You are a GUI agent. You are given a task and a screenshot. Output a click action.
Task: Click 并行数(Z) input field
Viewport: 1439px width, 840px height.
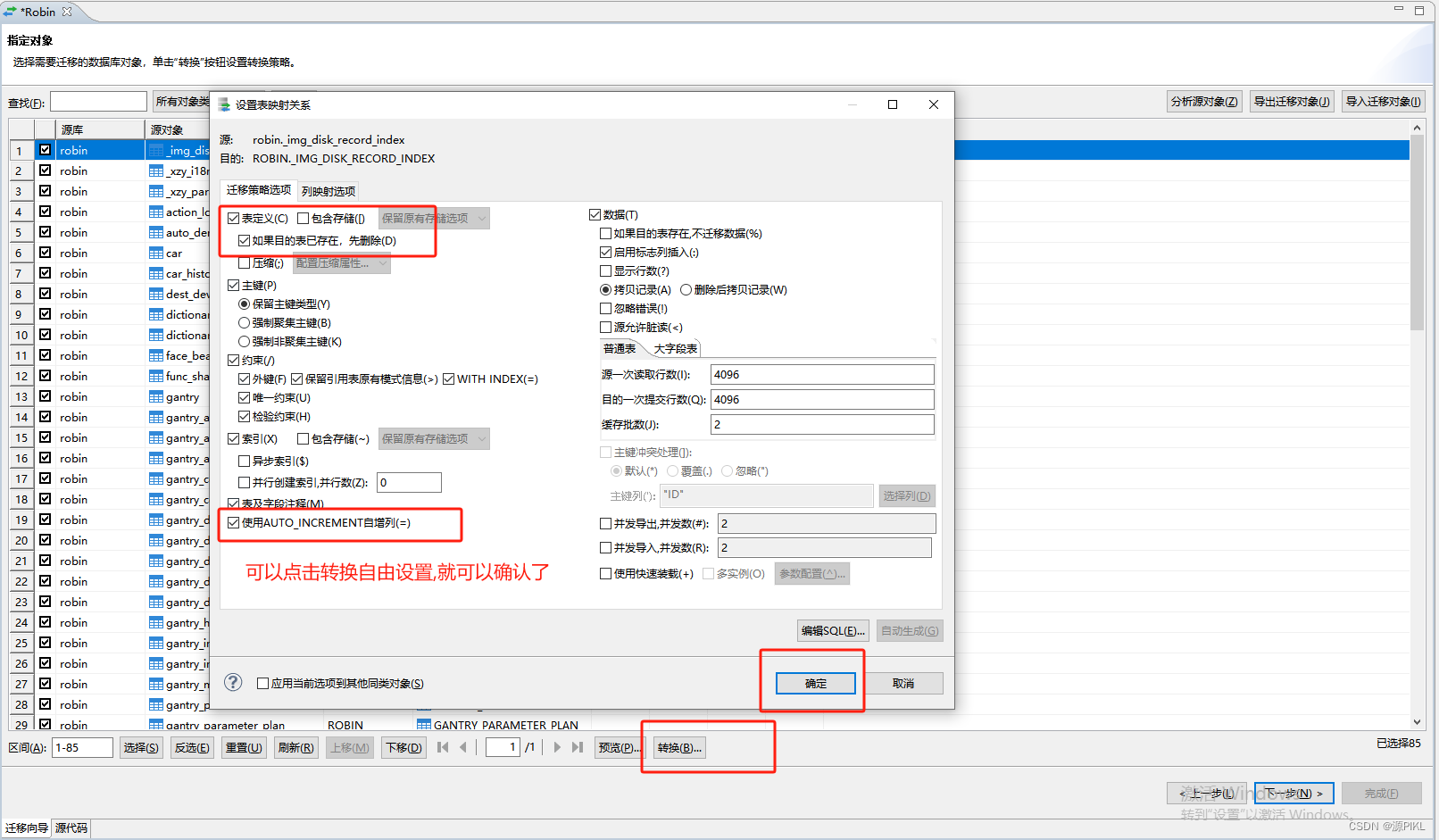tap(409, 482)
